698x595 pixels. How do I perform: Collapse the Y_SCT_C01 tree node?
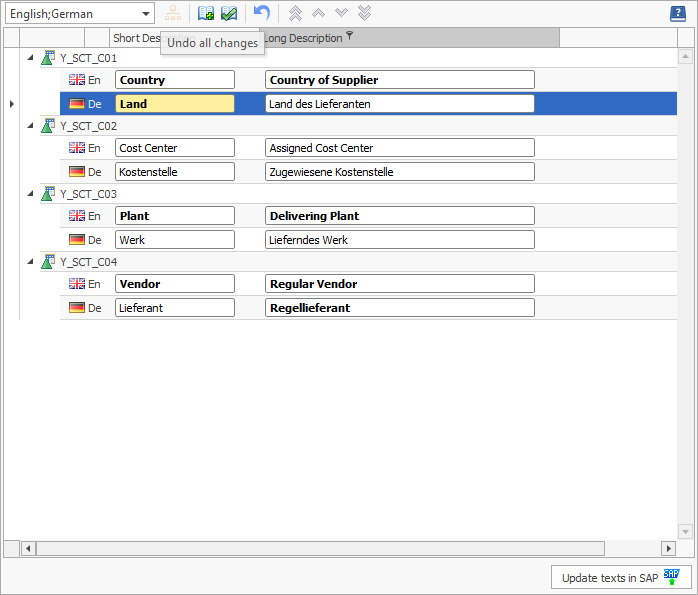pyautogui.click(x=30, y=58)
